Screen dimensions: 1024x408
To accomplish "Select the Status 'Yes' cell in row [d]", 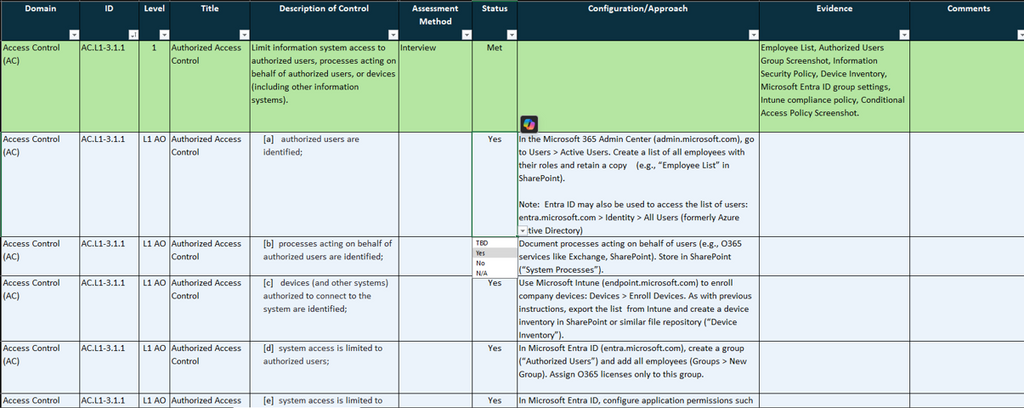I will tap(494, 367).
